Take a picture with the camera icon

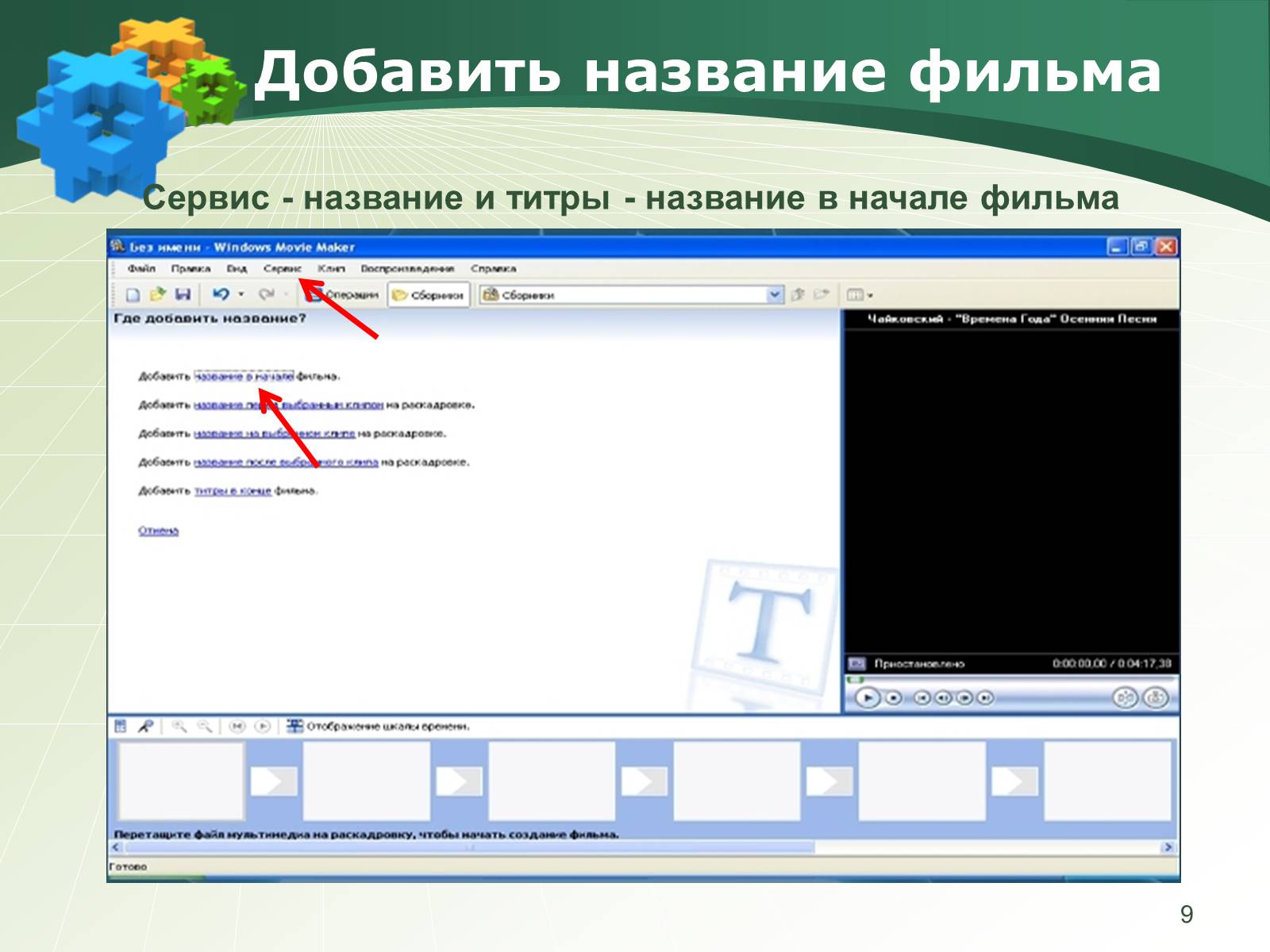pos(1156,698)
